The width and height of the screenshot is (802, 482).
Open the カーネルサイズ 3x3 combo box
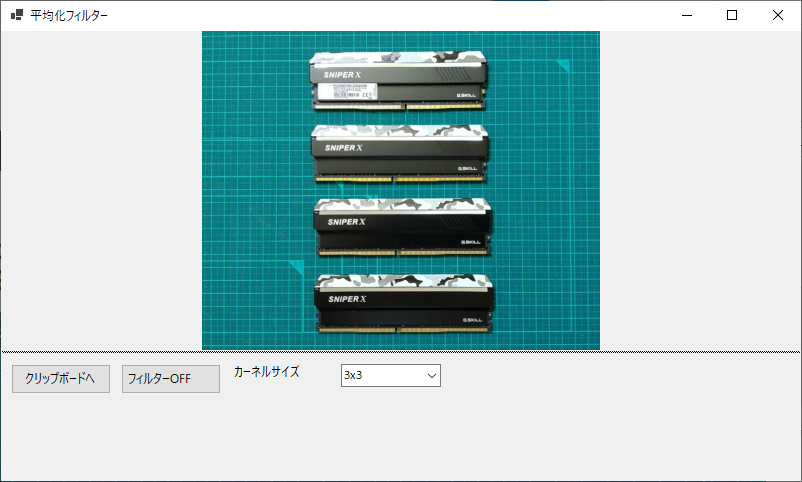[391, 376]
